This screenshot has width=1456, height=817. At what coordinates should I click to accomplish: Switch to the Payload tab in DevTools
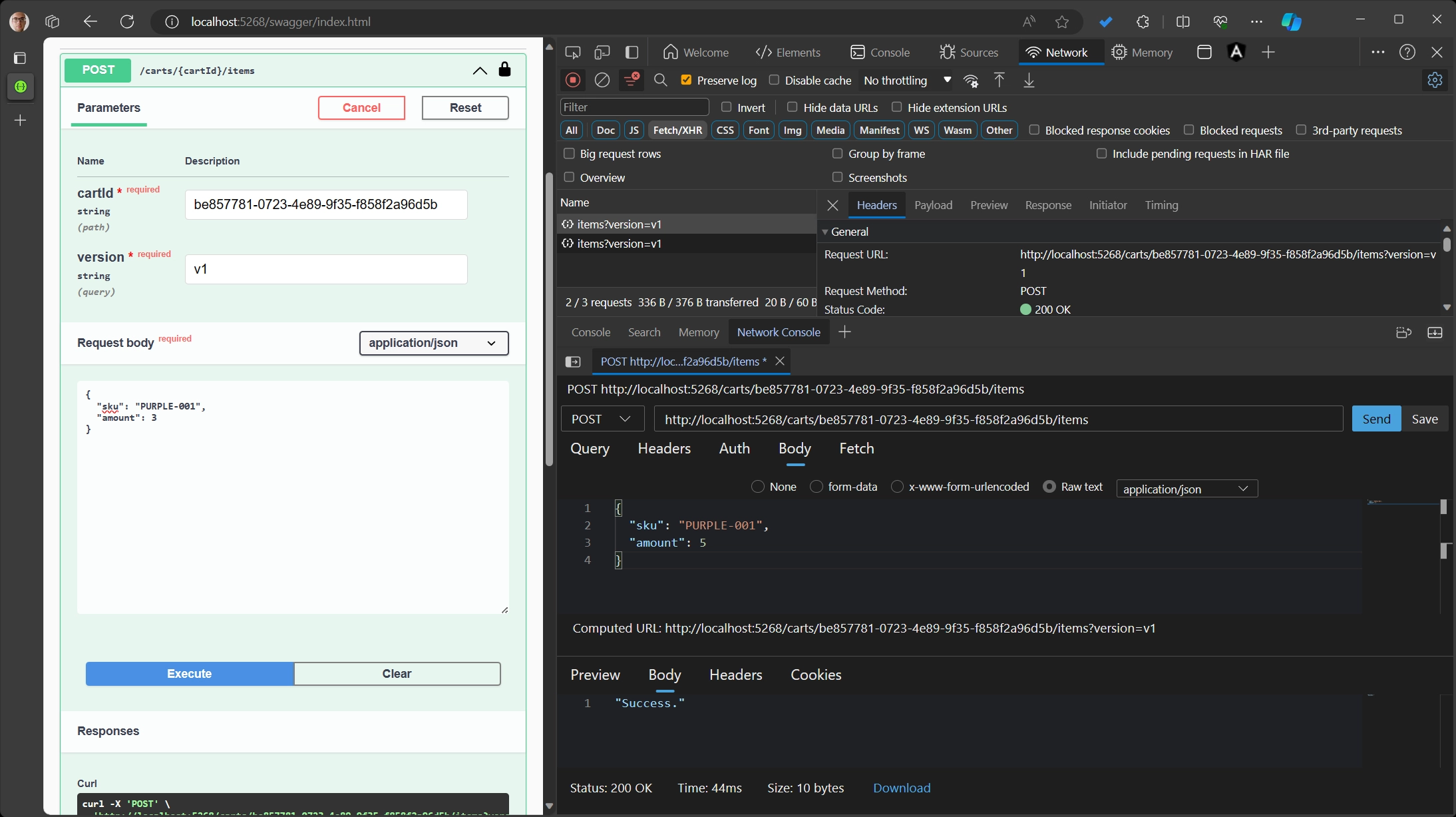(933, 205)
